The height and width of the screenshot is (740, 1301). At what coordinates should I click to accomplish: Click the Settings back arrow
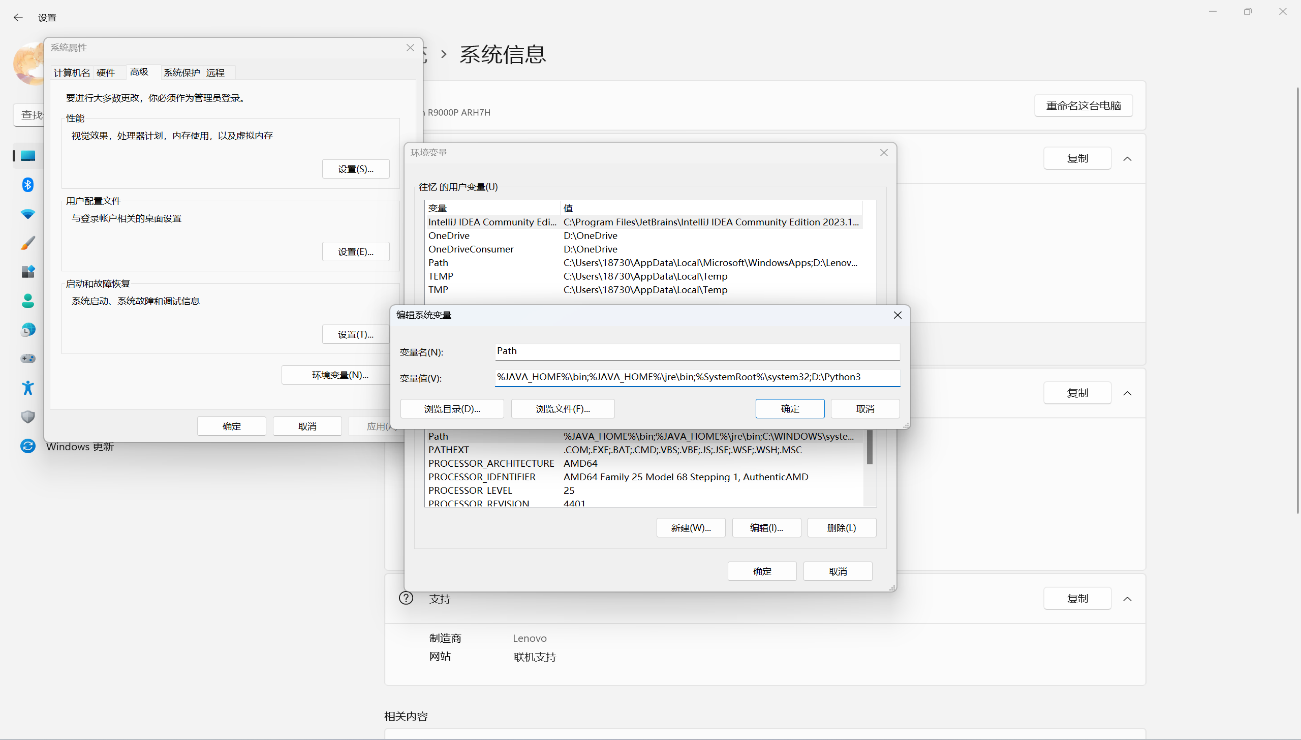[x=18, y=17]
